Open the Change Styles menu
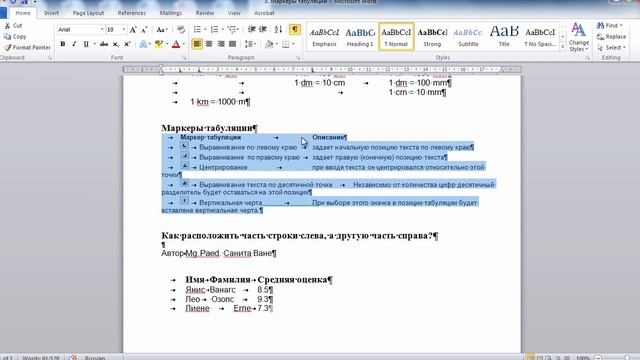Image resolution: width=640 pixels, height=360 pixels. pos(578,37)
